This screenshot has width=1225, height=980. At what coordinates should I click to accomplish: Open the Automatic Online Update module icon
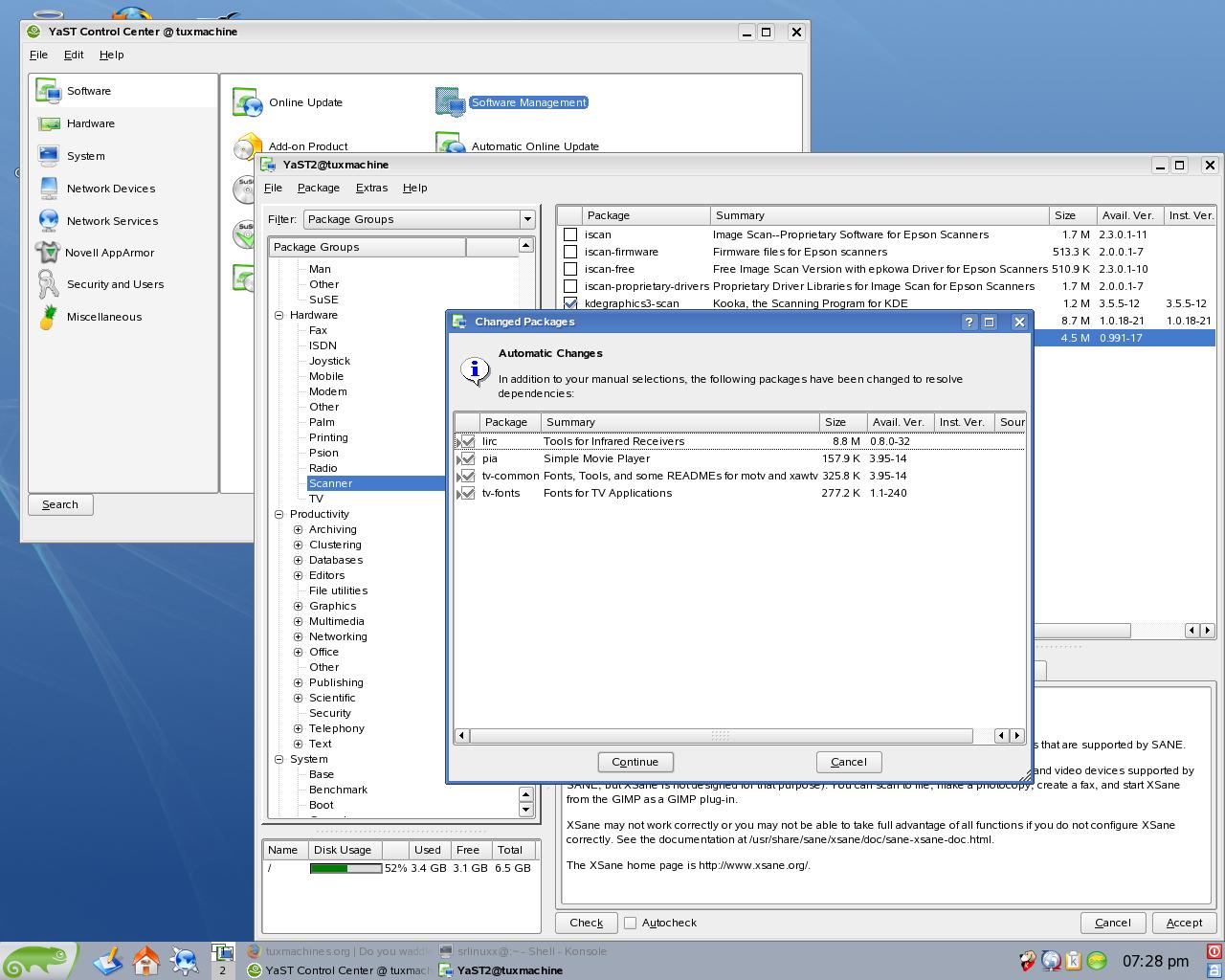click(450, 145)
